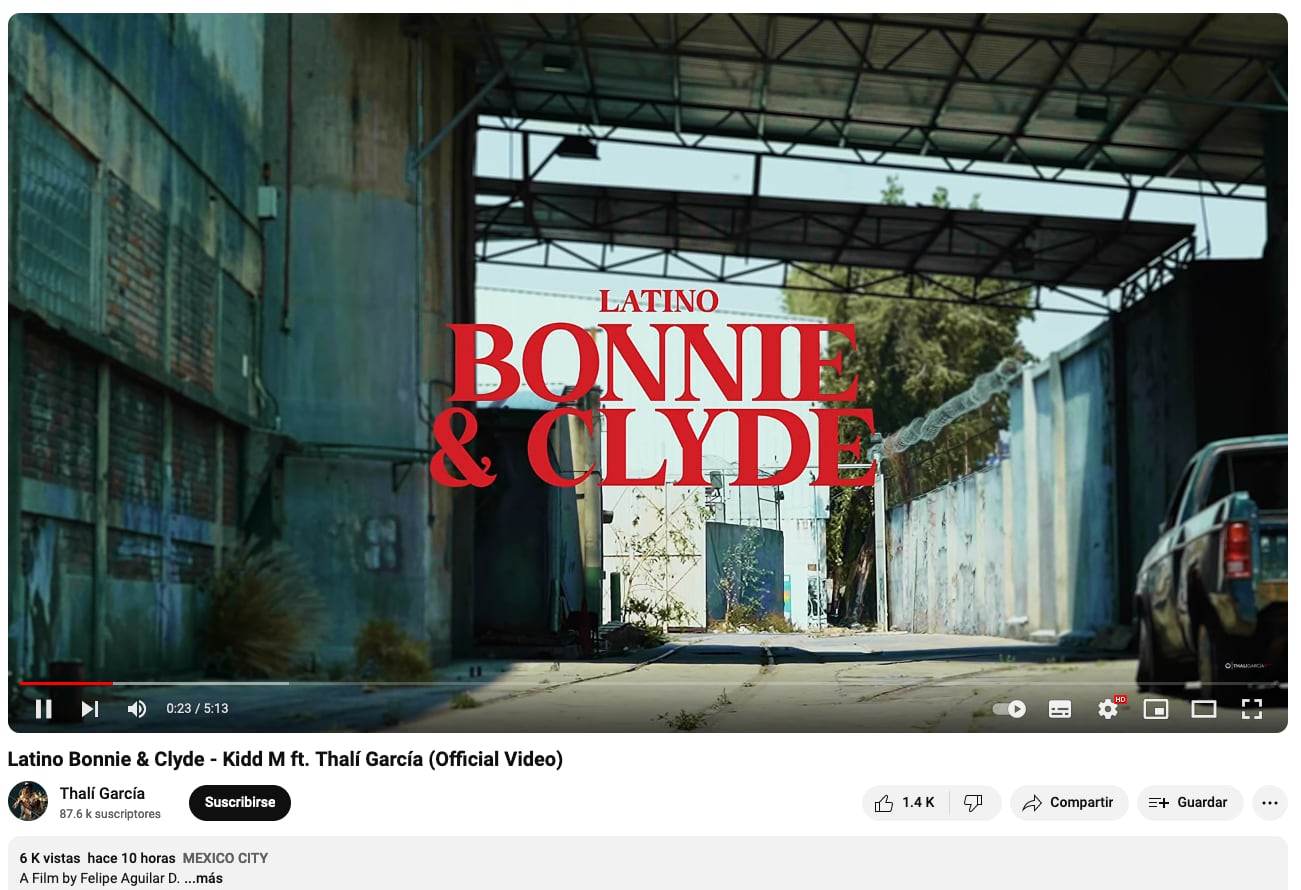Open video settings gear menu

[x=1108, y=709]
